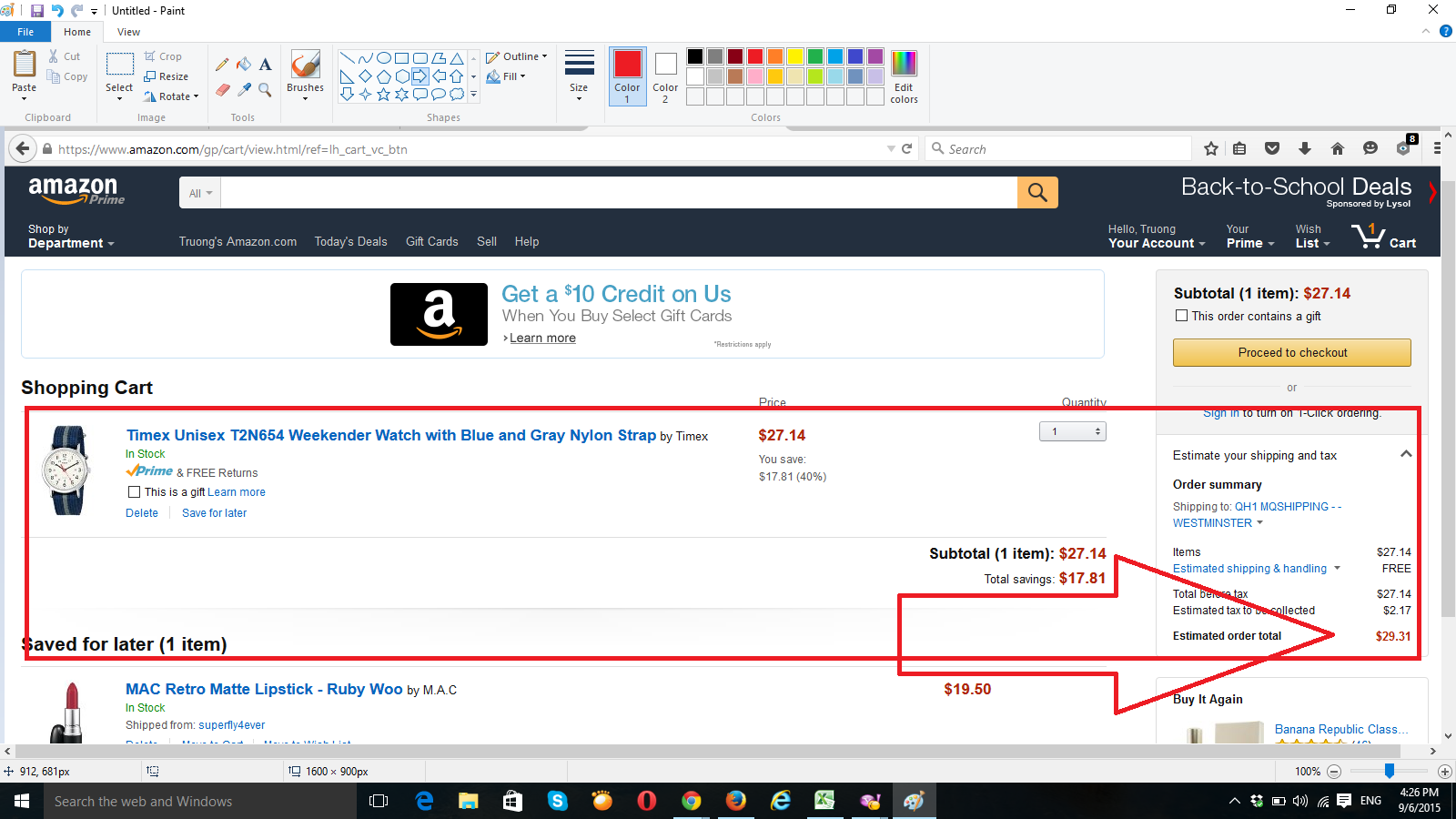Open the Timex Weekender Watch title link
Screen dimensions: 1456x819
(391, 435)
